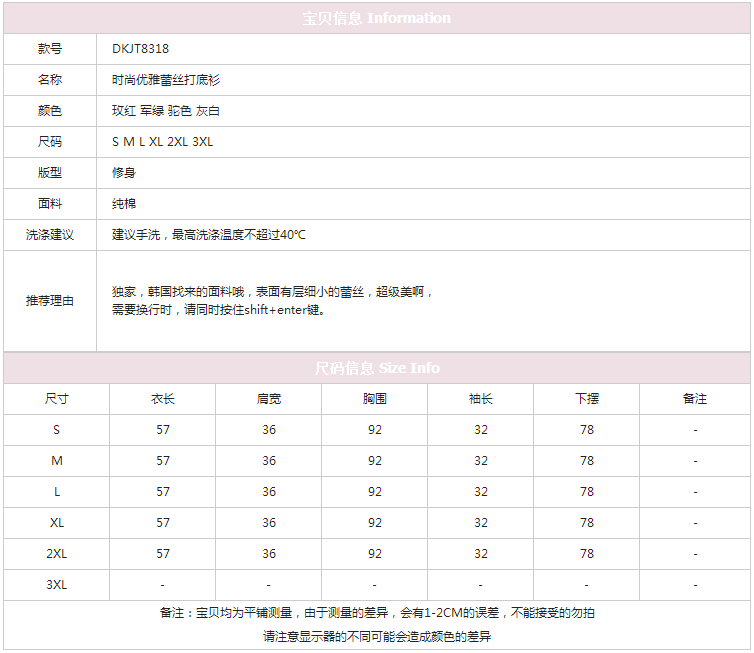Click the 袖长 value 32 in row S
Viewport: 754px width, 653px height.
(x=481, y=430)
